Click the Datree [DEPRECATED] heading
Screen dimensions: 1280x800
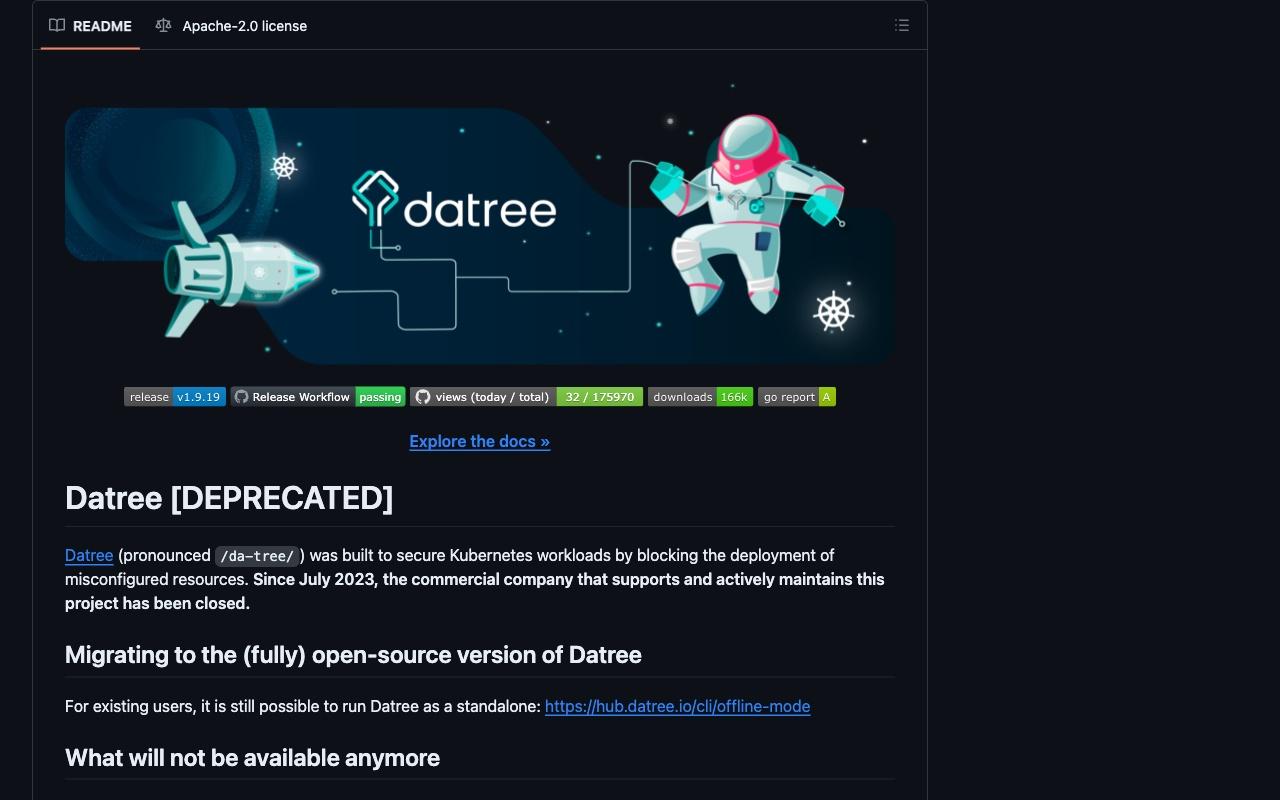tap(229, 498)
